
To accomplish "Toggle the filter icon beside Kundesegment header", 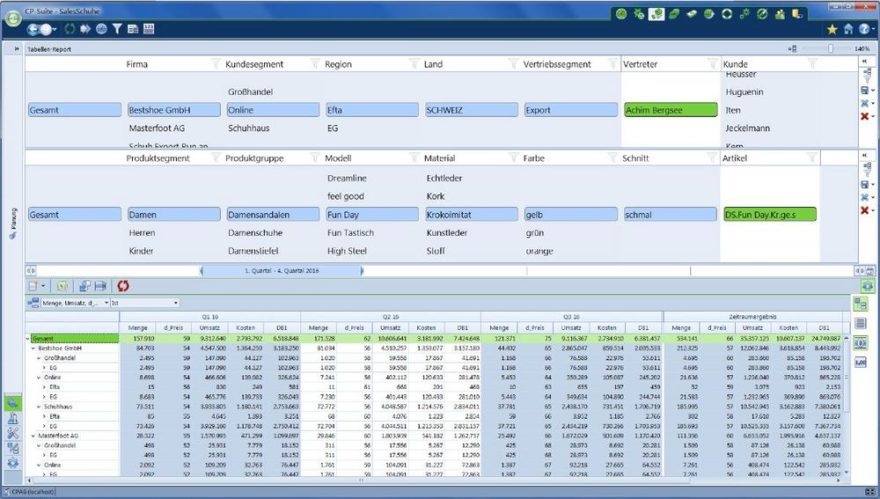I will 315,64.
